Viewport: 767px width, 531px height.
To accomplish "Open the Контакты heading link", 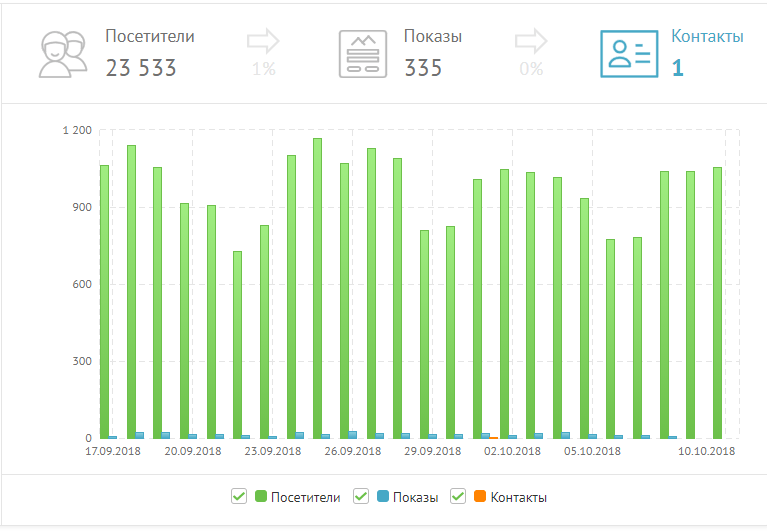I will [707, 36].
